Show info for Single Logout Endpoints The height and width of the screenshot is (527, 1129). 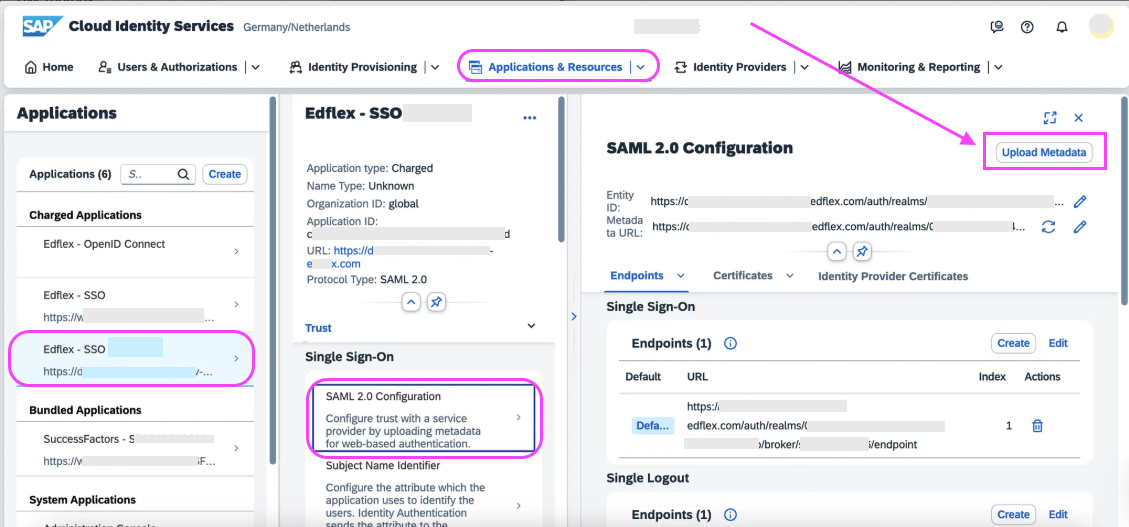tap(730, 514)
